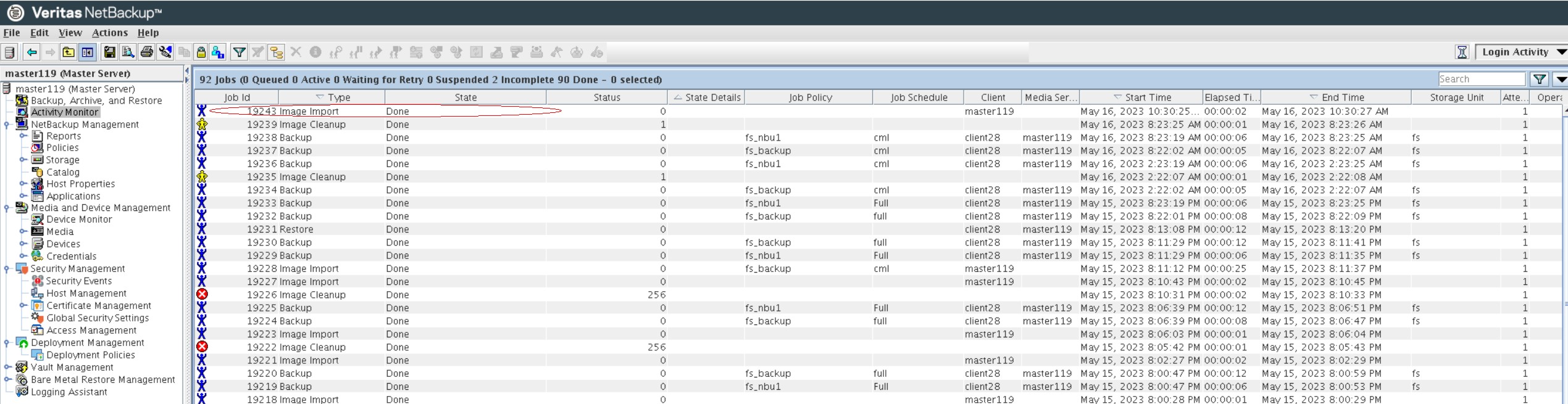Click the save floppy disk icon
This screenshot has height=404, width=1568.
tap(109, 52)
